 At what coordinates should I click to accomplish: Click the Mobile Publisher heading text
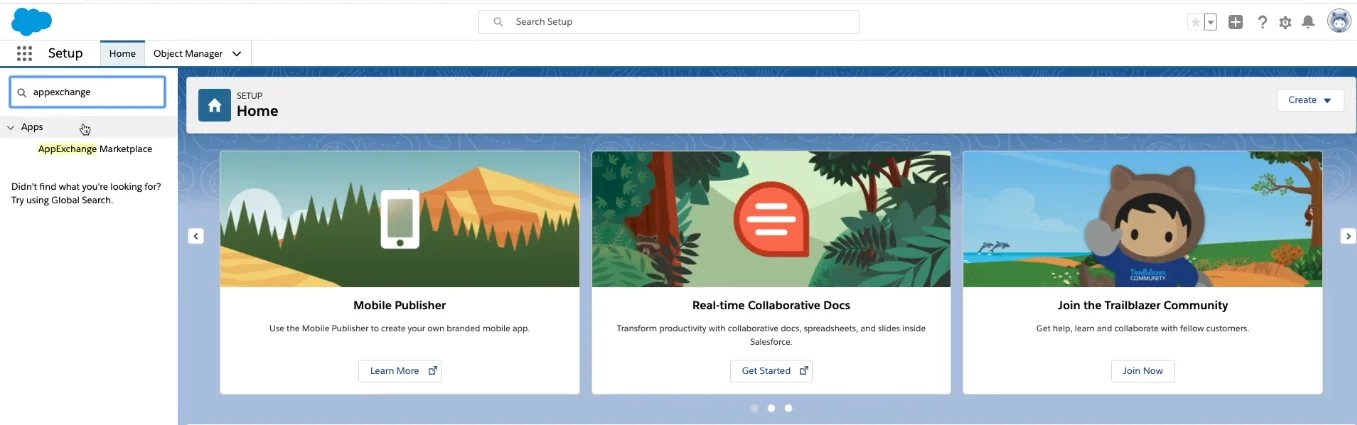tap(400, 305)
